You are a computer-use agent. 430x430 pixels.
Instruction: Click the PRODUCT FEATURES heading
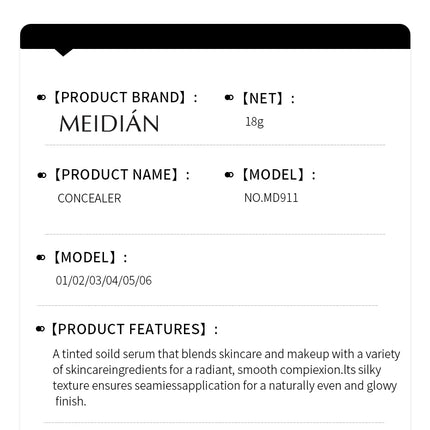(134, 329)
